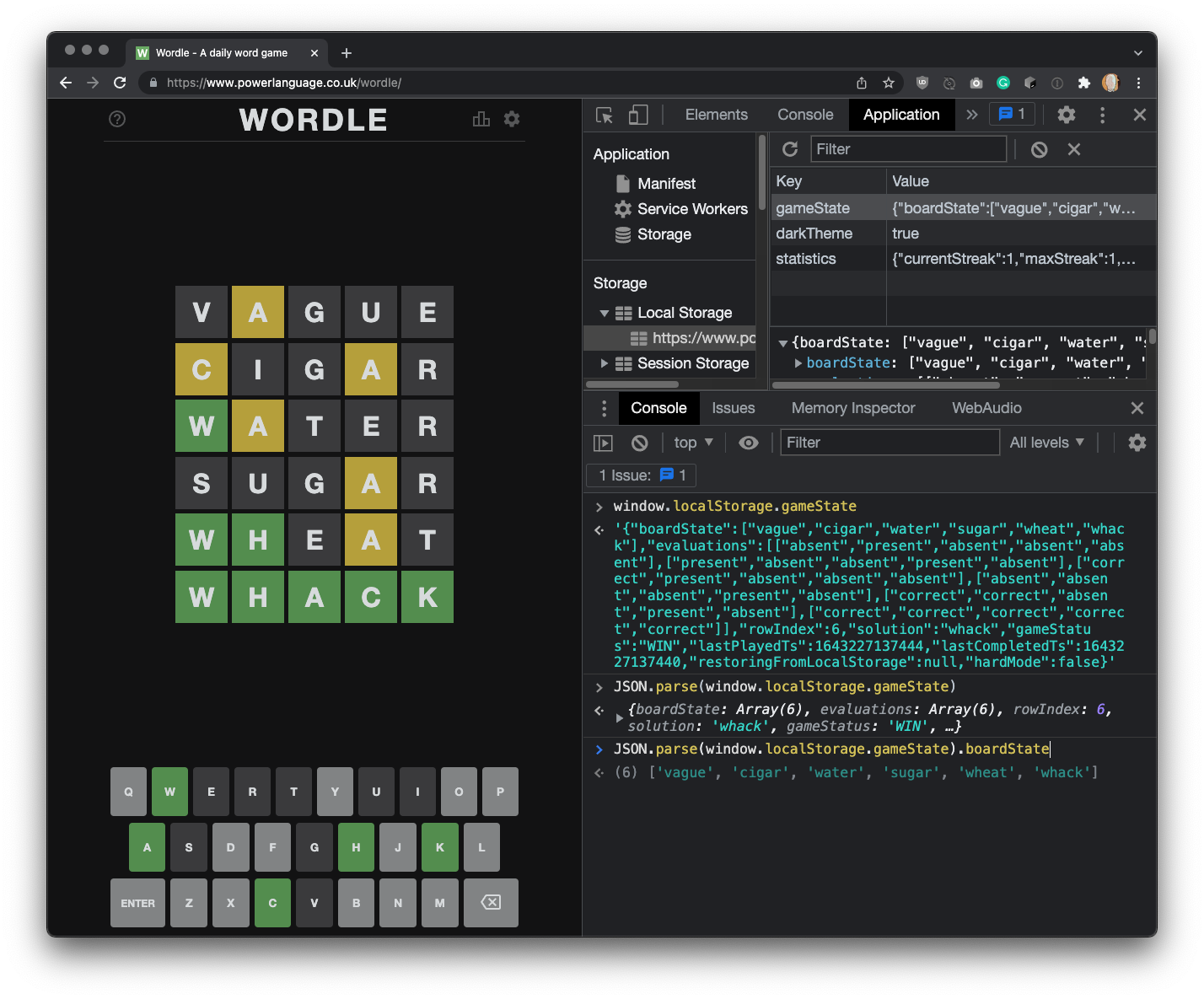Switch to the Elements tab
Image resolution: width=1204 pixels, height=999 pixels.
coord(716,115)
